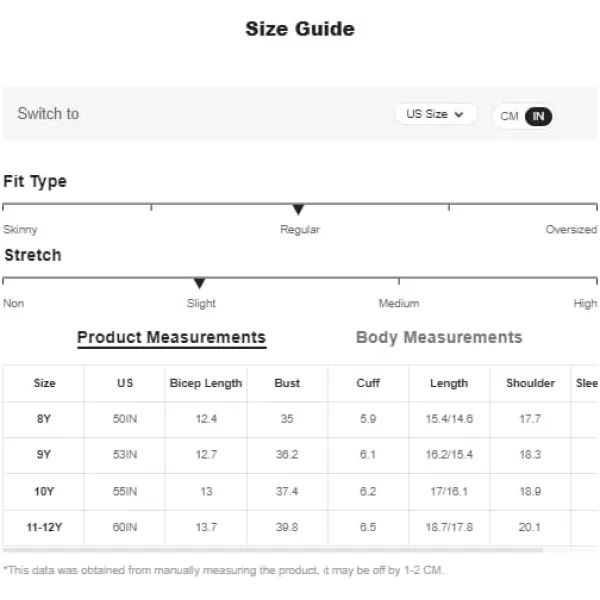Screen dimensions: 600x600
Task: Click the Bust column header
Action: pyautogui.click(x=287, y=383)
